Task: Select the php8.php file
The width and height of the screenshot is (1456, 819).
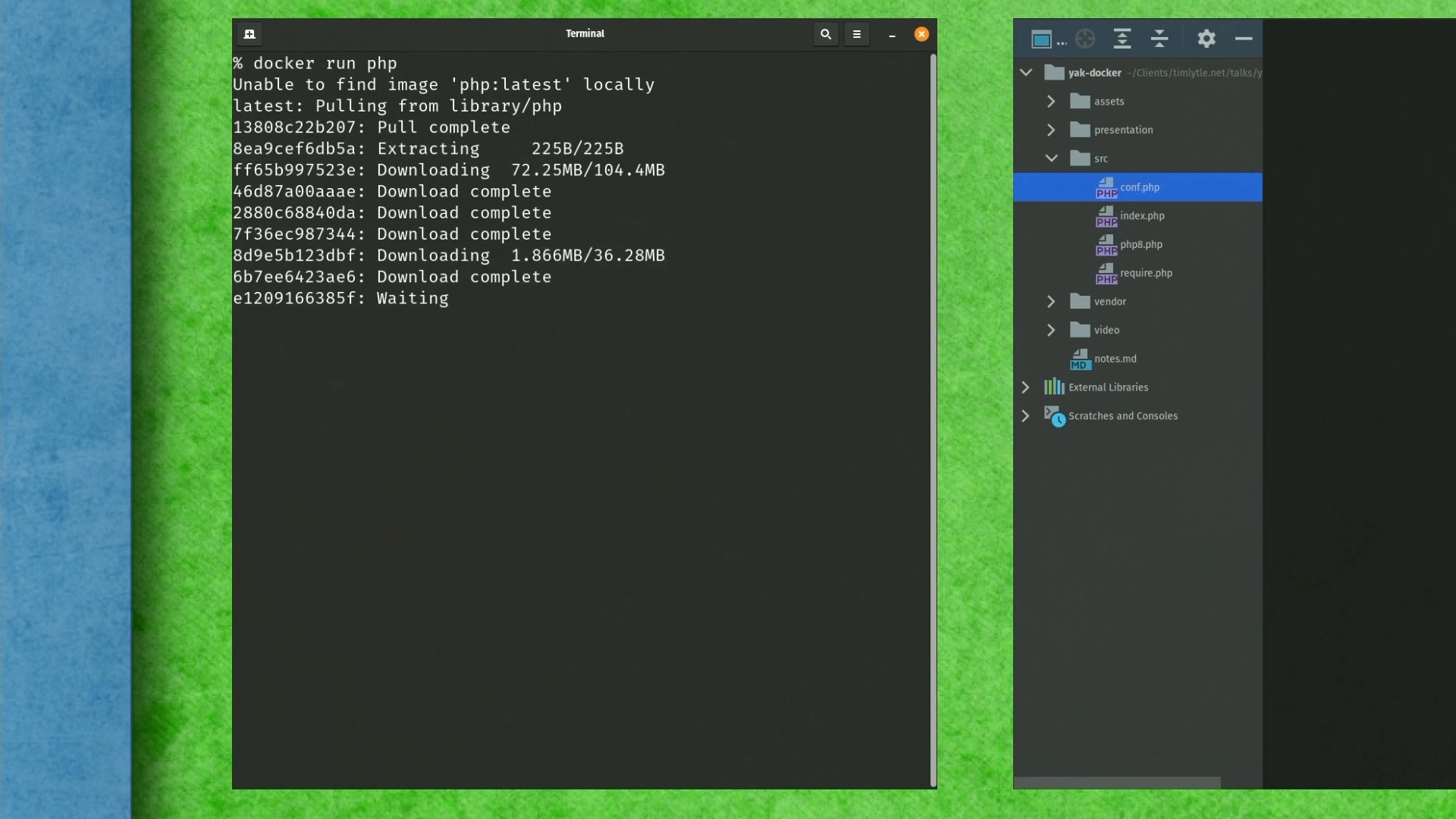Action: pos(1141,245)
